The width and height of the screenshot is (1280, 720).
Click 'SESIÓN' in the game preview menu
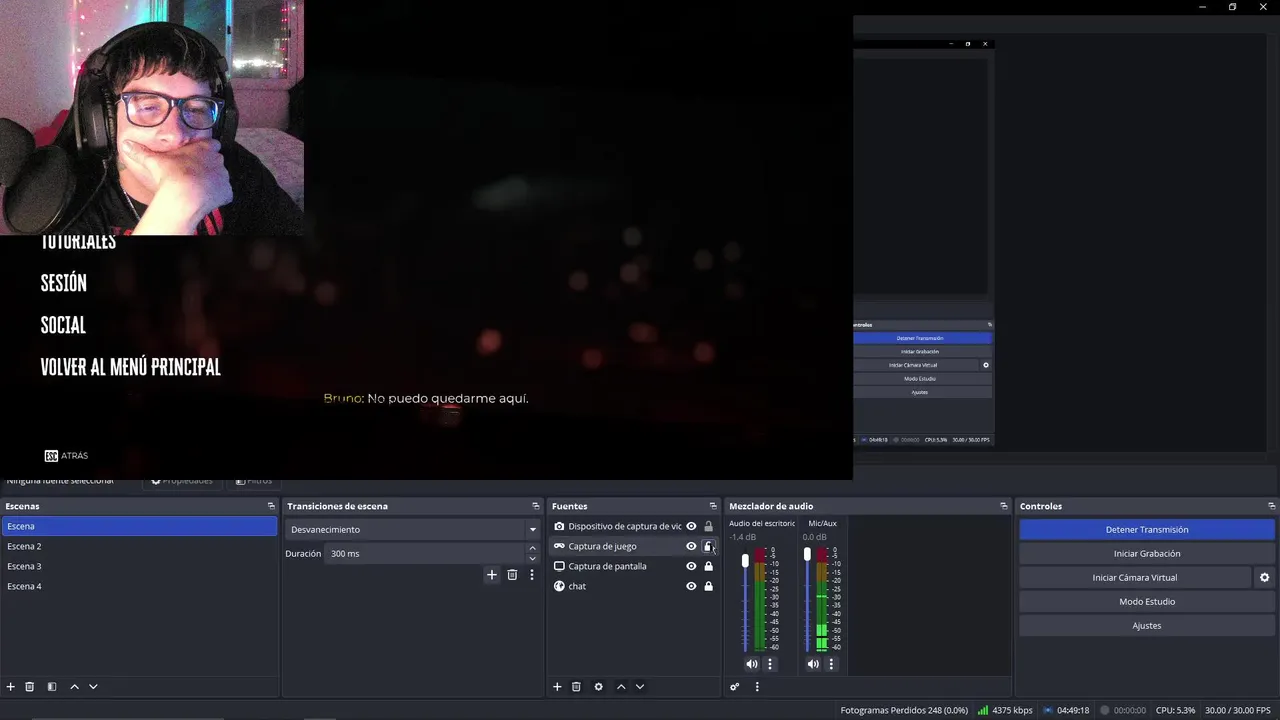point(64,283)
